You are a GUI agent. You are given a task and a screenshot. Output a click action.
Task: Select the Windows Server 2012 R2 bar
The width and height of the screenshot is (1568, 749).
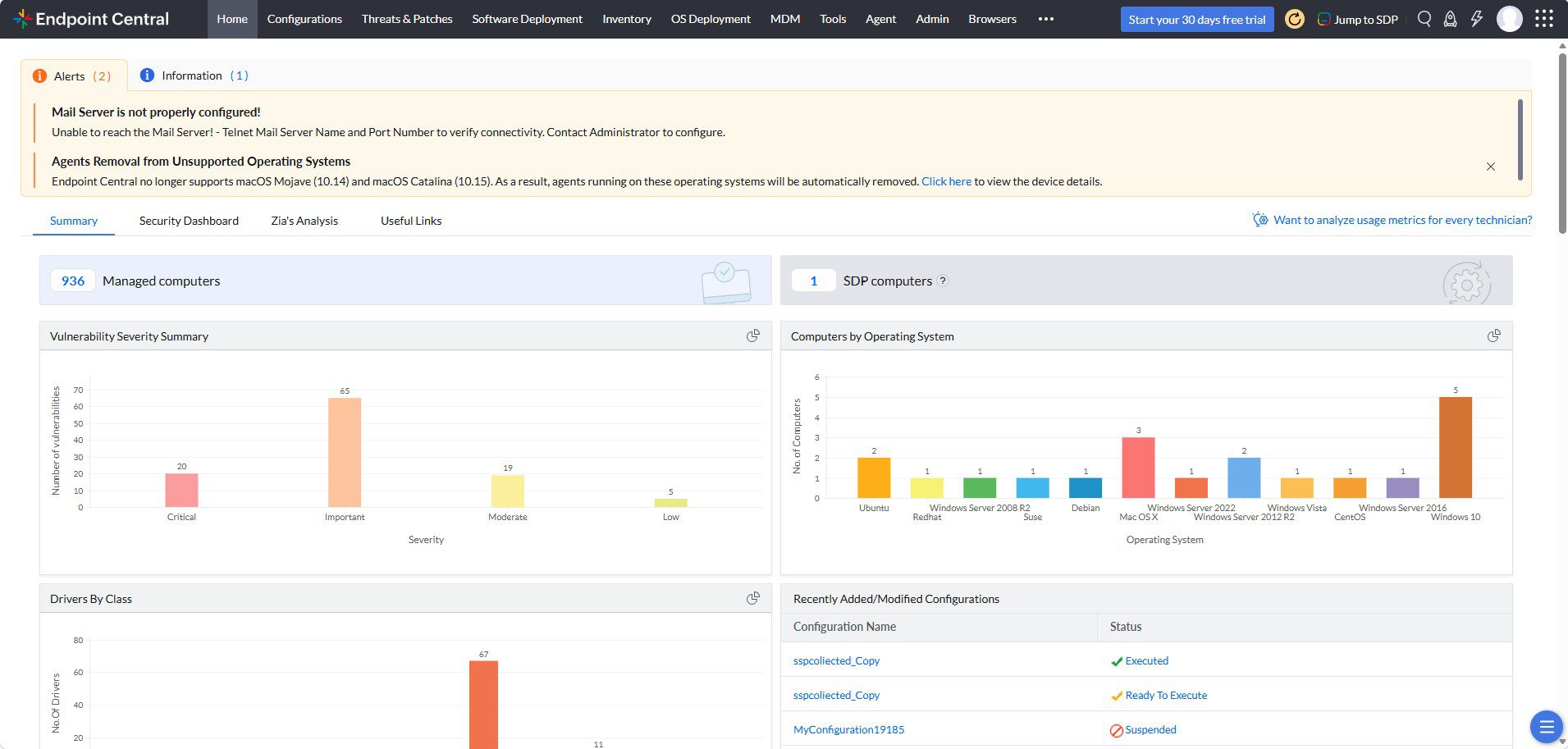point(1244,477)
